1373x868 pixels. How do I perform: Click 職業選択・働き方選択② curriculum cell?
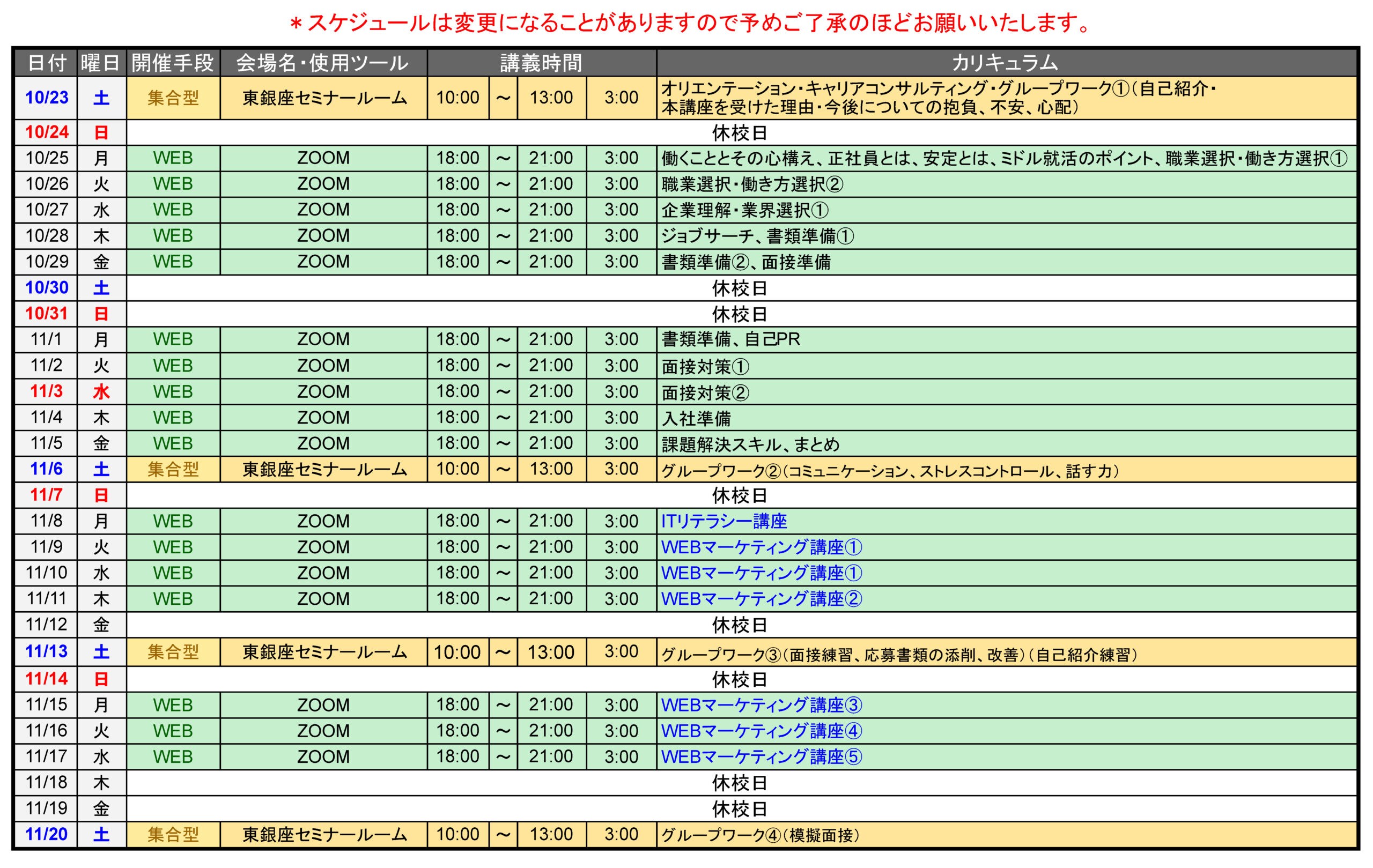point(1006,184)
